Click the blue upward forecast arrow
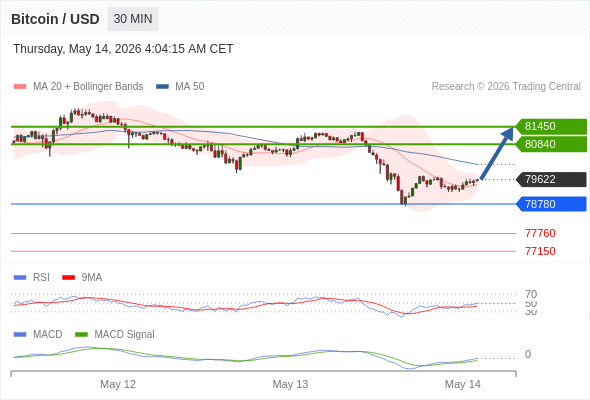 pos(497,153)
